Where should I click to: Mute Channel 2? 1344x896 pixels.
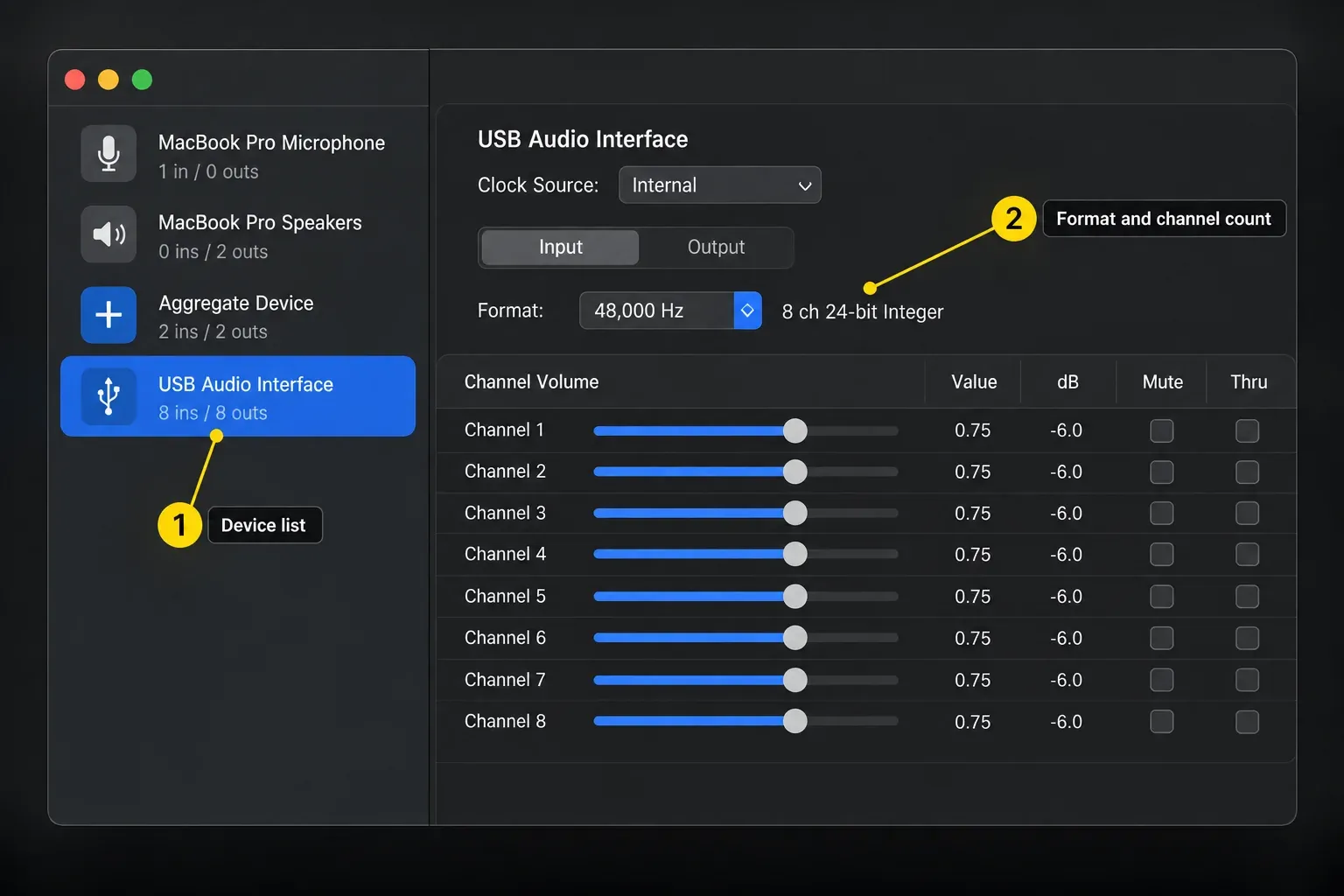(x=1162, y=472)
